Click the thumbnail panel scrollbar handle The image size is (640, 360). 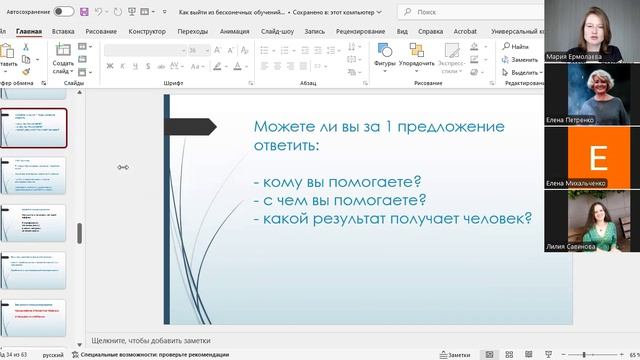coord(80,233)
